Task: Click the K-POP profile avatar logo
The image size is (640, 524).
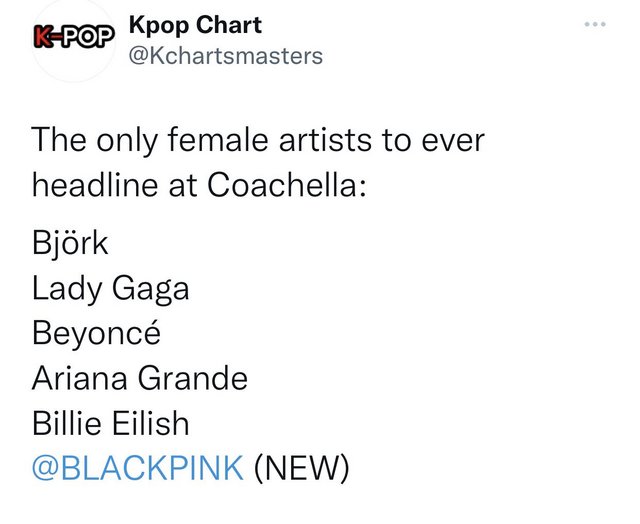Action: pos(73,40)
